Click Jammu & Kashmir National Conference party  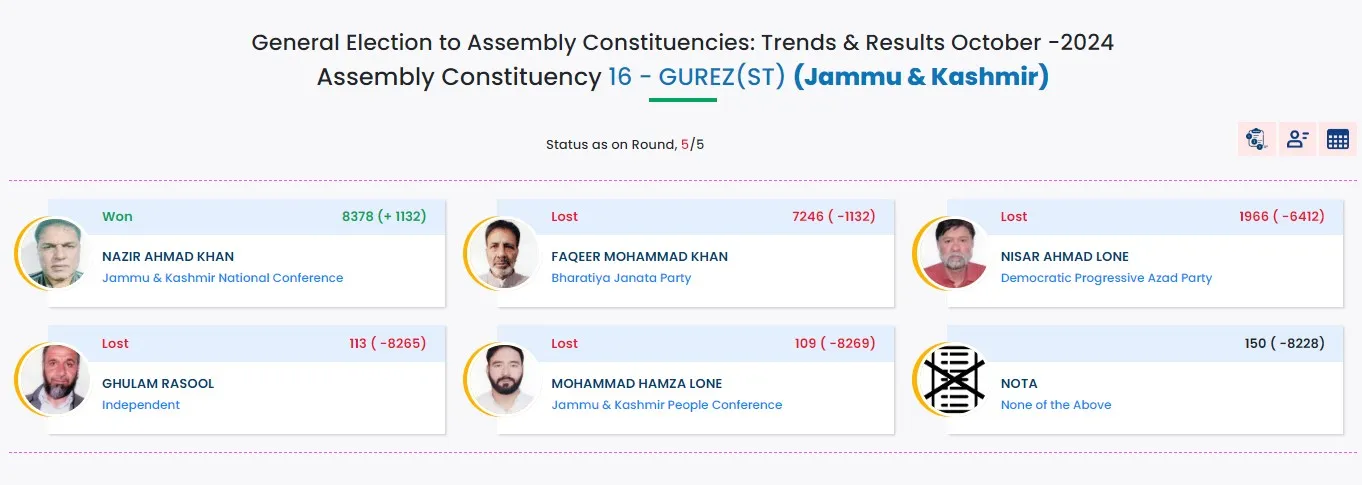(x=222, y=278)
